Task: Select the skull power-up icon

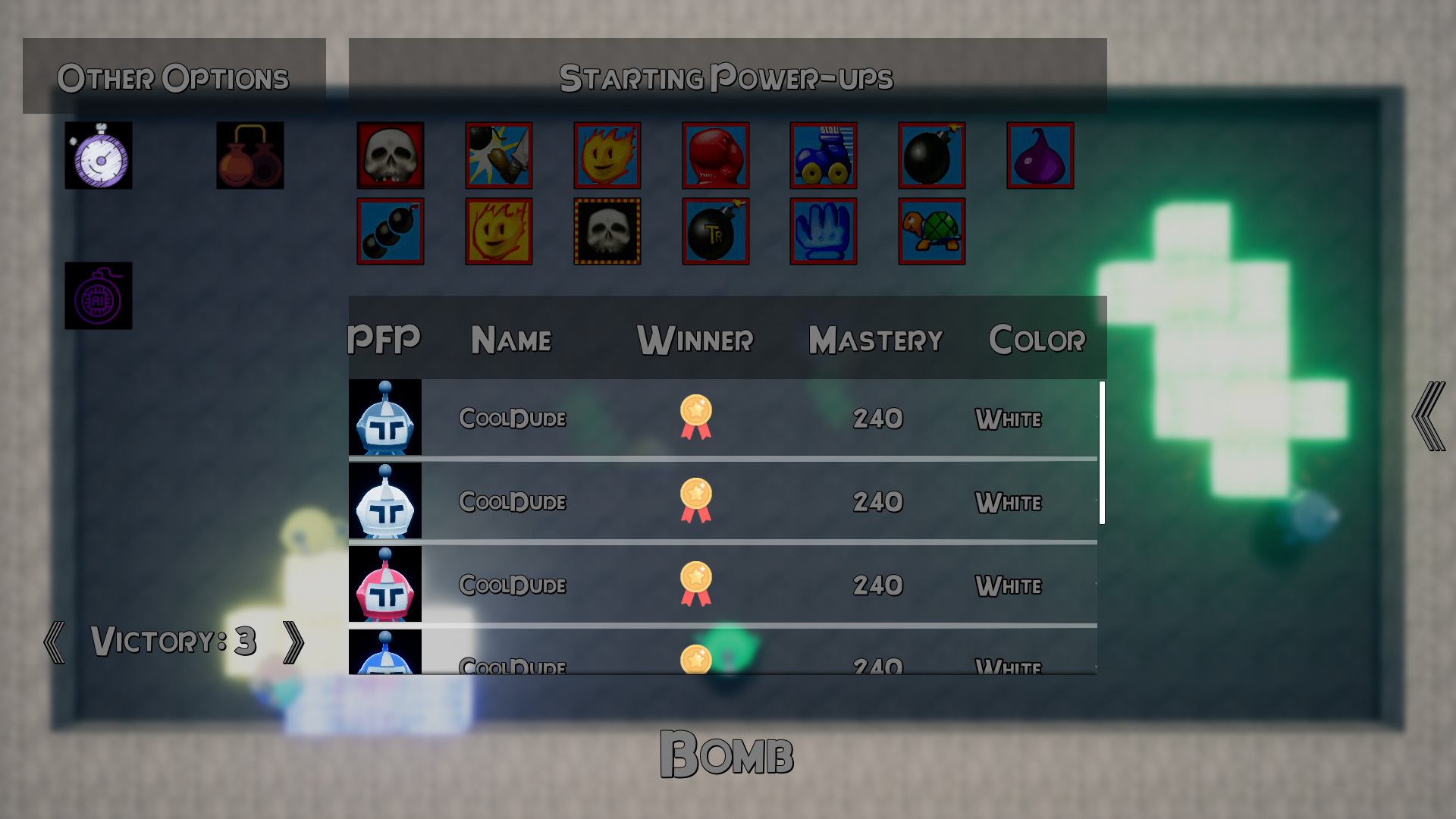Action: 391,155
